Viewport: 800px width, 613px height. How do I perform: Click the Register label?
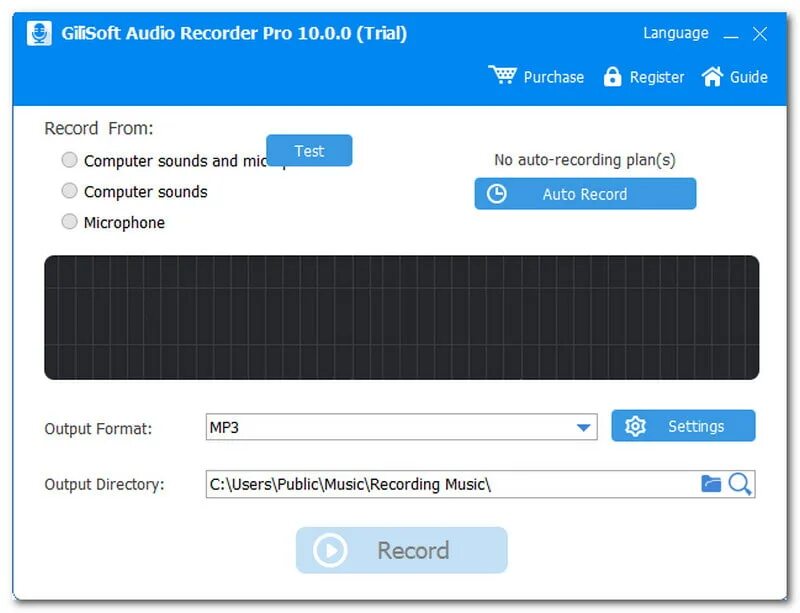(657, 77)
